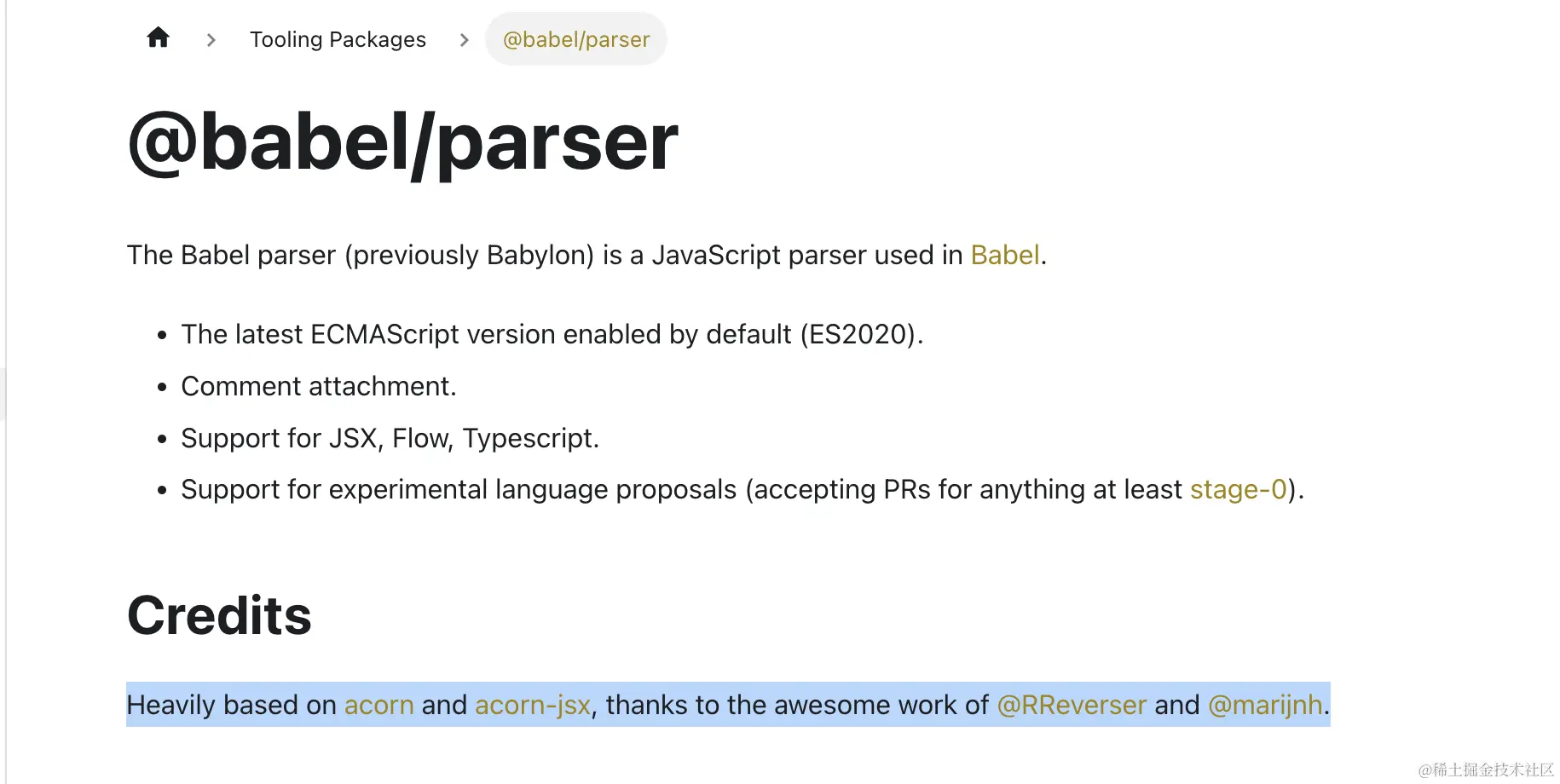This screenshot has width=1560, height=784.
Task: Follow the Babel link in the intro sentence
Action: [x=1005, y=255]
